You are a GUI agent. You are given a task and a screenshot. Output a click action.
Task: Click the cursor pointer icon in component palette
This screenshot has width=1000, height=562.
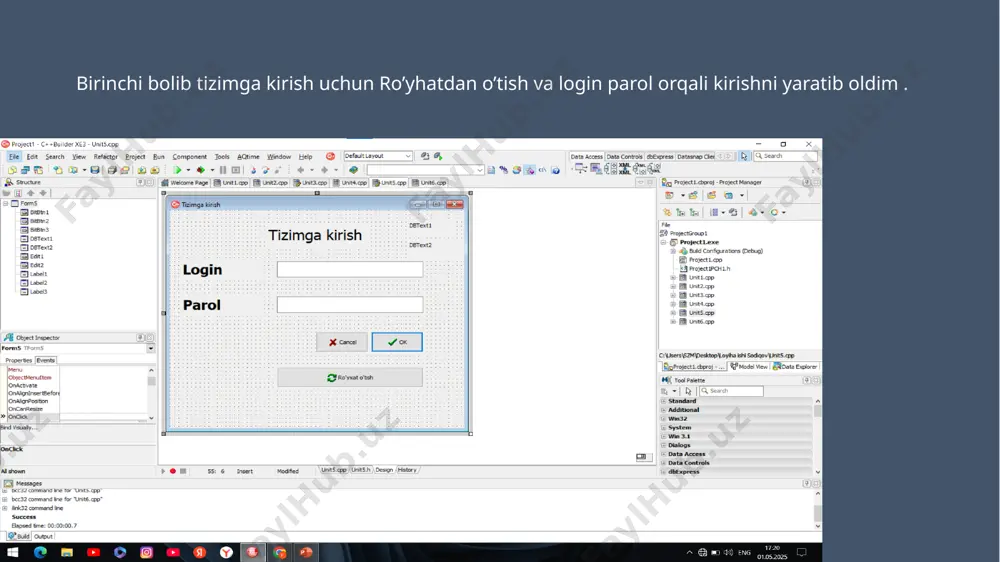tap(744, 156)
